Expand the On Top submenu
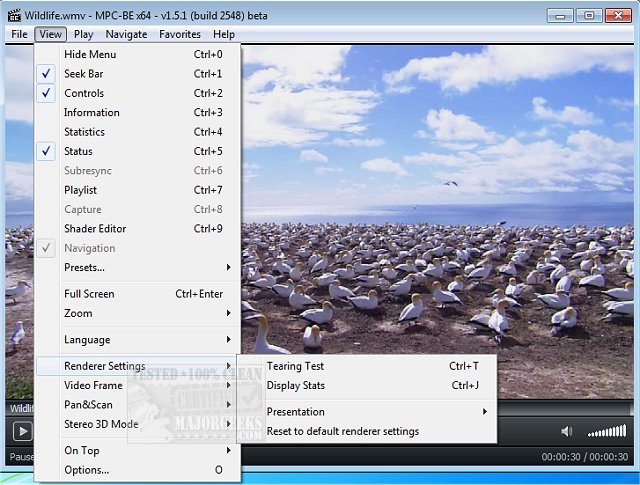640x485 pixels. (138, 451)
